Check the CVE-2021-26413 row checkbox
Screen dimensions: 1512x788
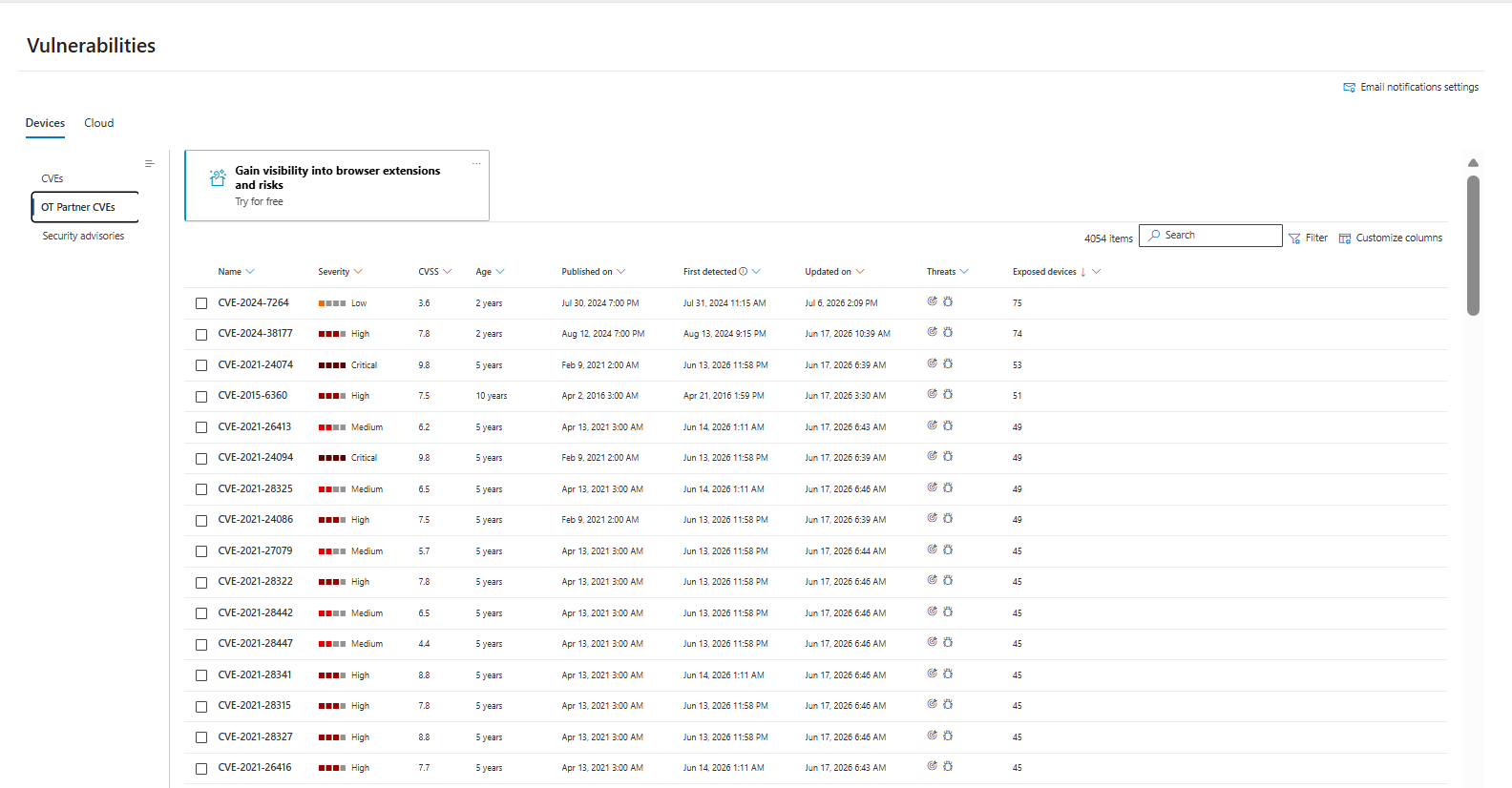point(201,427)
